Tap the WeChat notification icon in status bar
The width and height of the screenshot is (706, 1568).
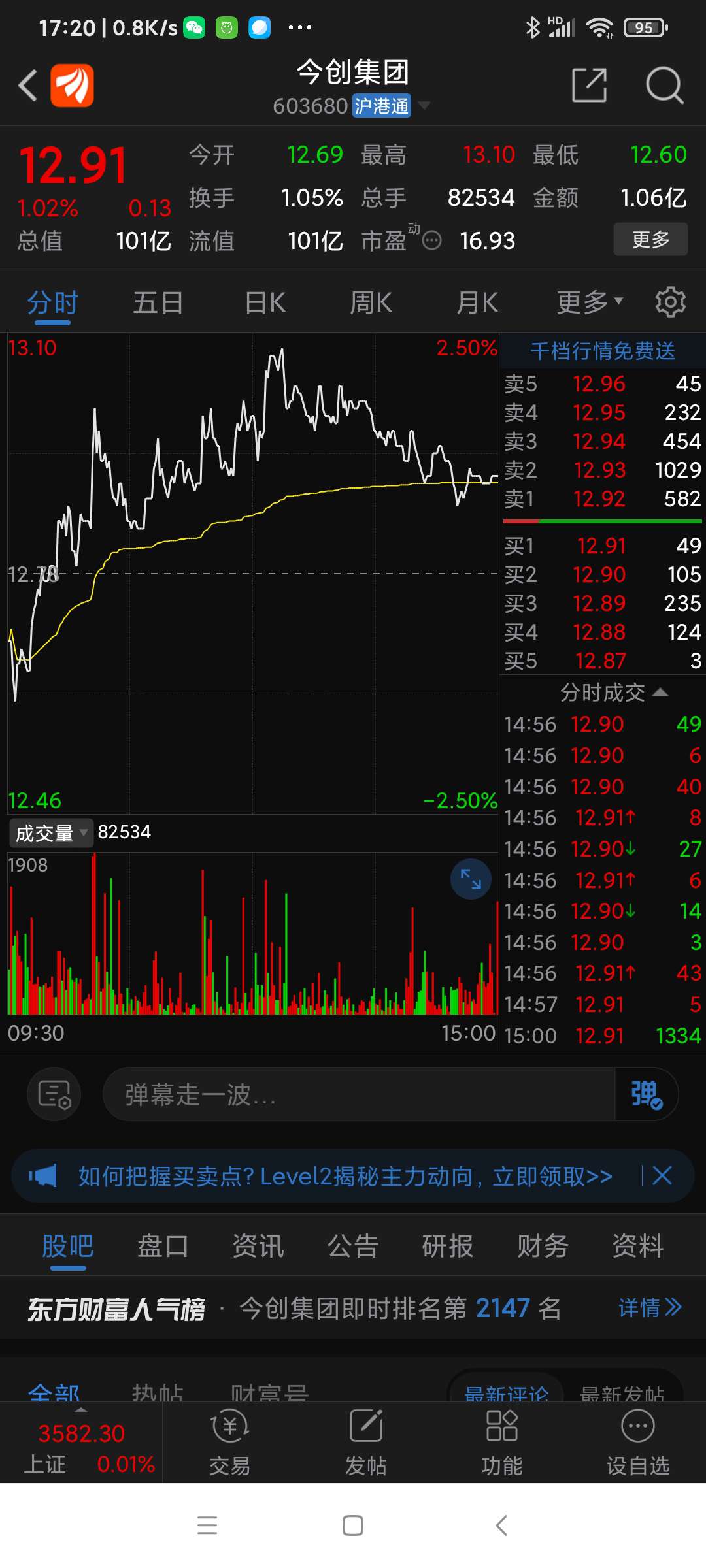194,27
